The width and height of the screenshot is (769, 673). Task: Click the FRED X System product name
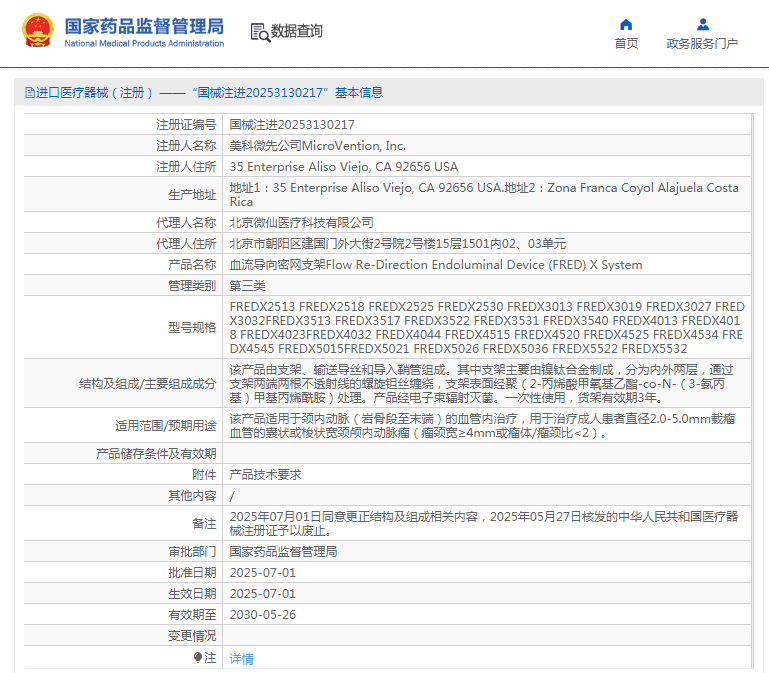click(436, 265)
